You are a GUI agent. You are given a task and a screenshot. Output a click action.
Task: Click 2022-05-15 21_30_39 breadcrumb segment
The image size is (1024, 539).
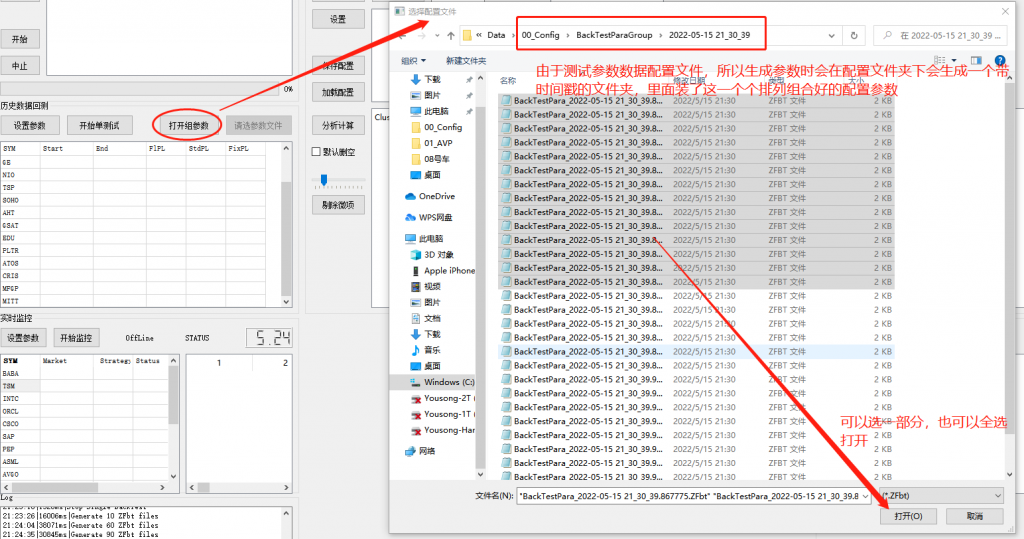tap(709, 35)
